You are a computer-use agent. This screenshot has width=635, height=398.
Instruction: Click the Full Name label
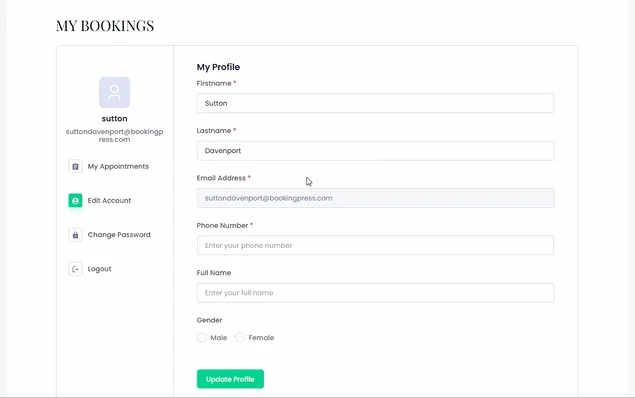214,273
